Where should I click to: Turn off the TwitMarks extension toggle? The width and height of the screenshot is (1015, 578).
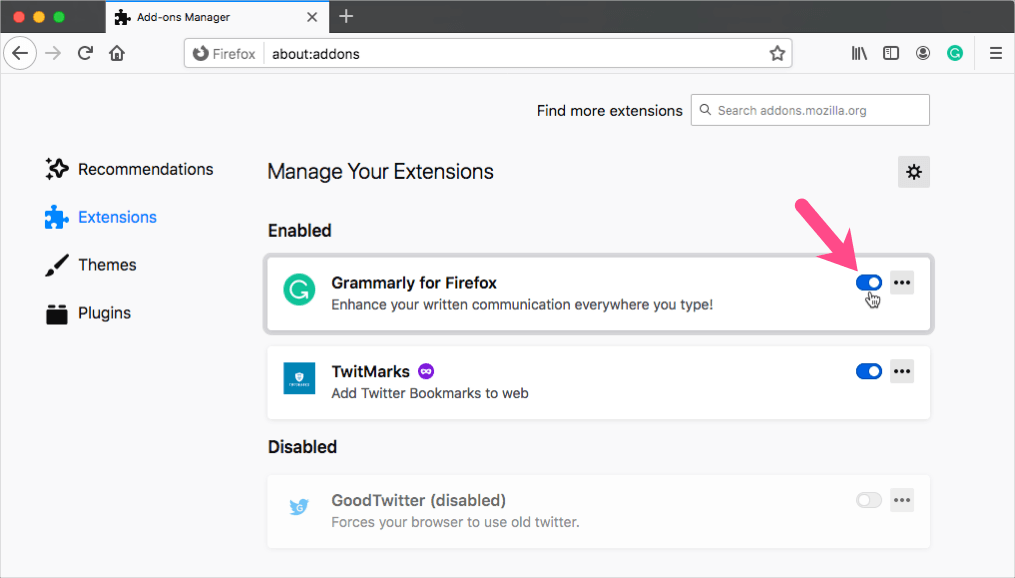tap(869, 371)
